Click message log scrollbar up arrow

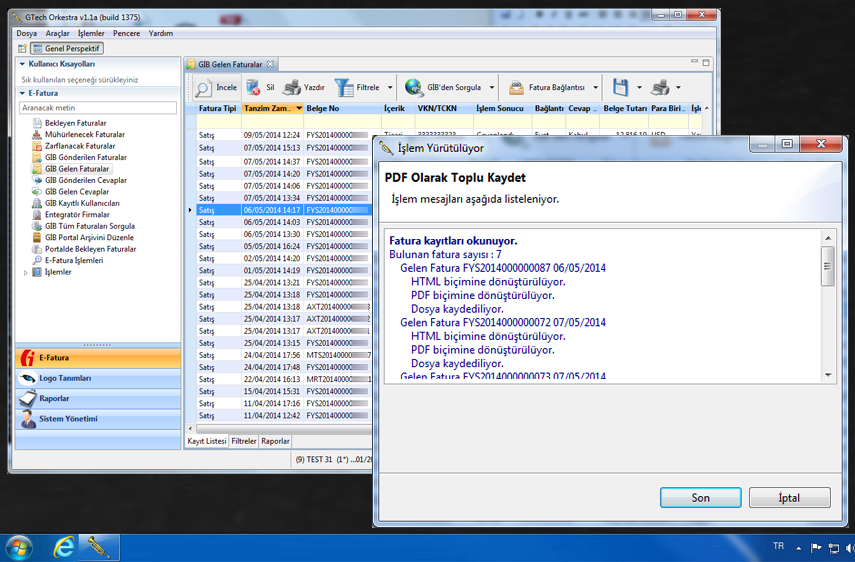tap(828, 238)
